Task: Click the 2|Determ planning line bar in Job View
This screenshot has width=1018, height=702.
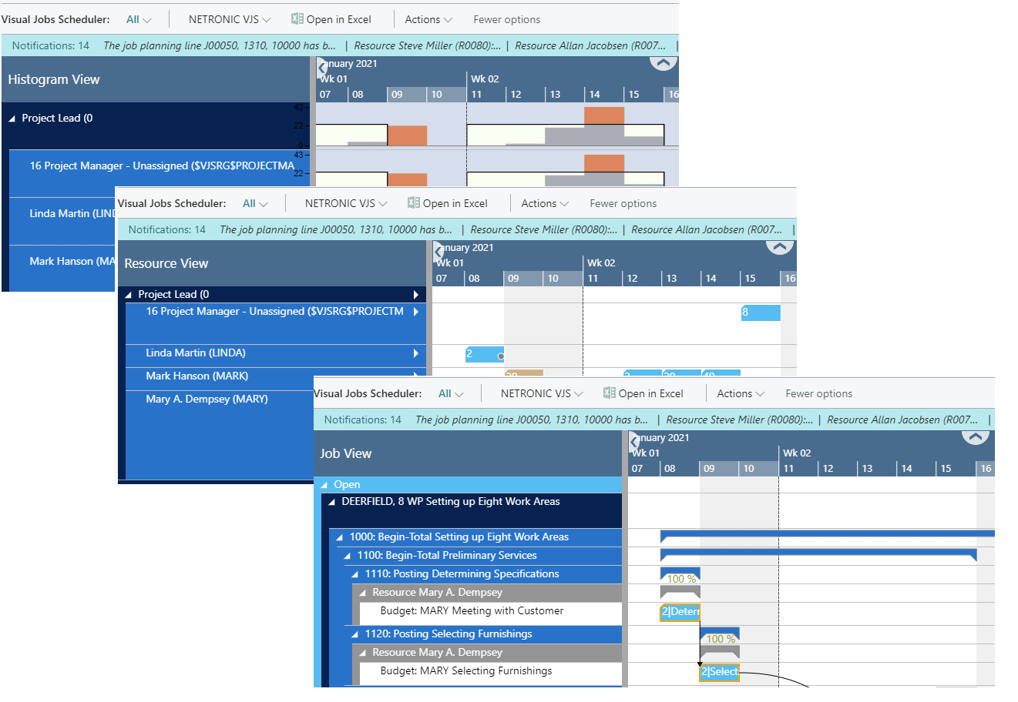Action: pyautogui.click(x=680, y=612)
